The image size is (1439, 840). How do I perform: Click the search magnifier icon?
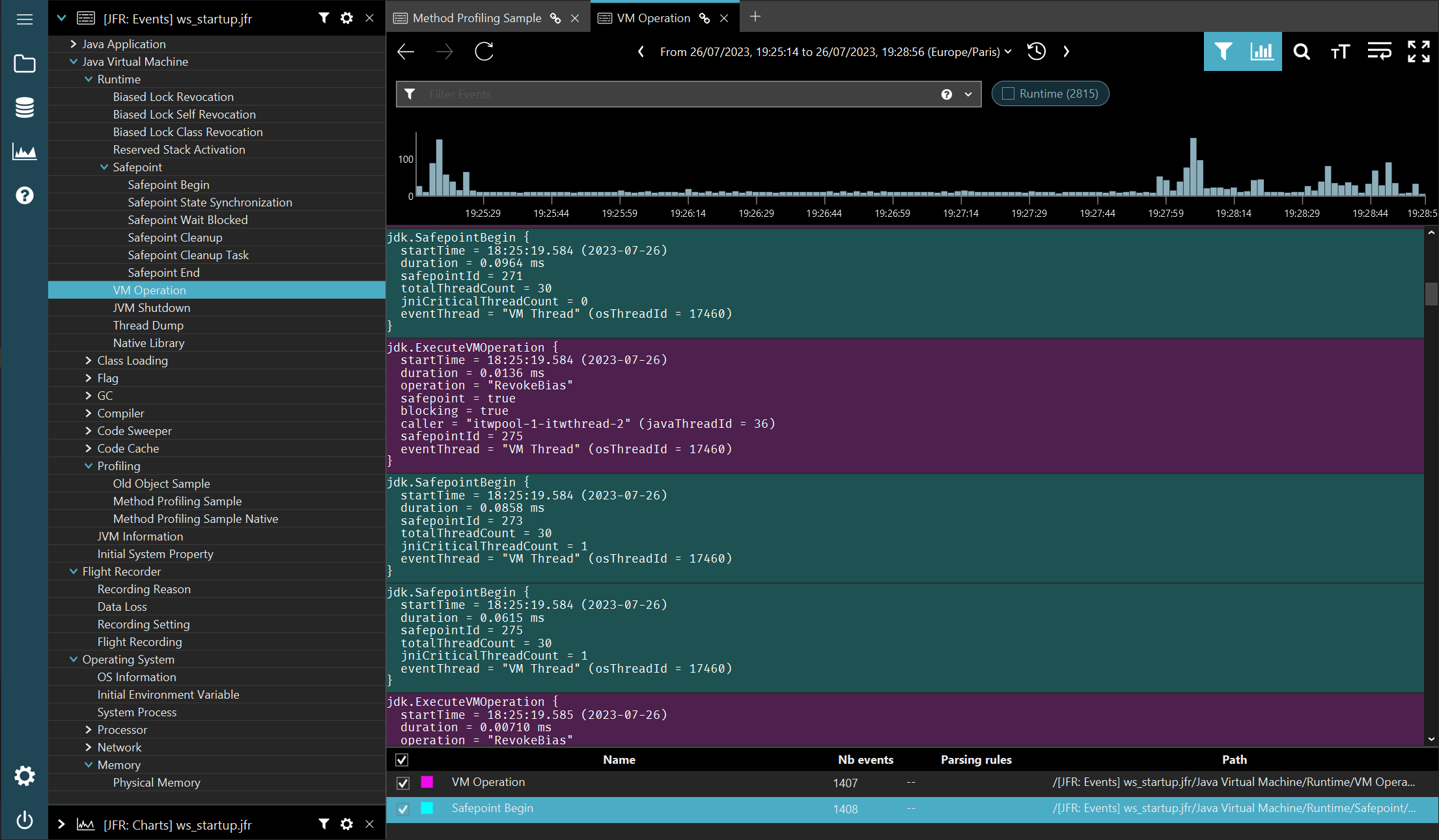1301,51
